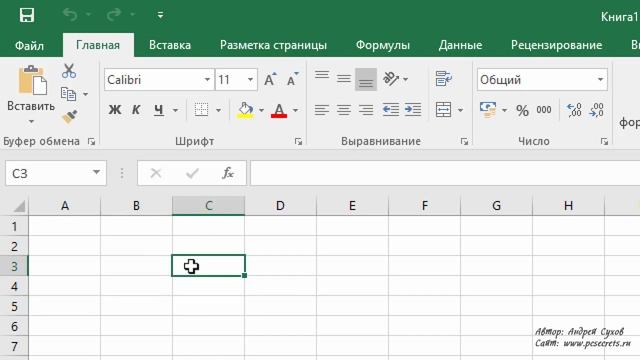Screen dimensions: 640x360
Task: Undo the last action
Action: (x=70, y=15)
